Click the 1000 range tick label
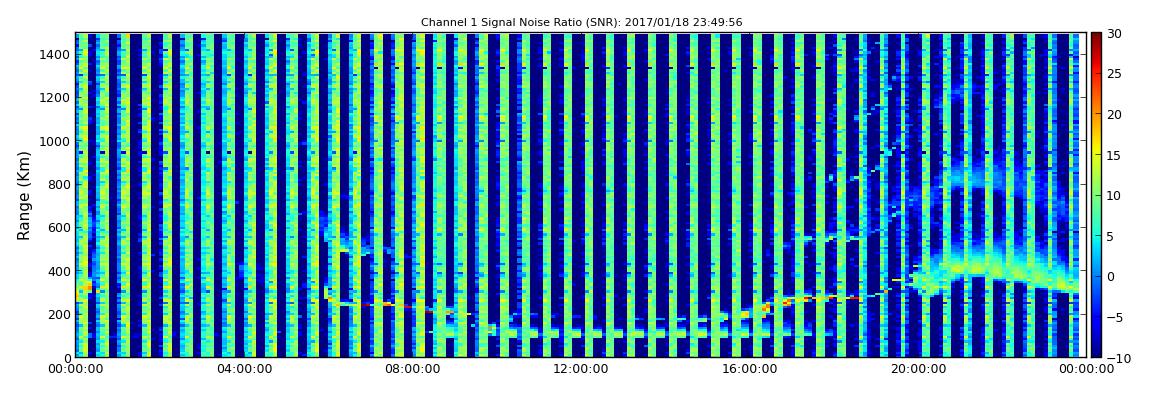Screen dimensions: 1150x407 click(x=56, y=141)
